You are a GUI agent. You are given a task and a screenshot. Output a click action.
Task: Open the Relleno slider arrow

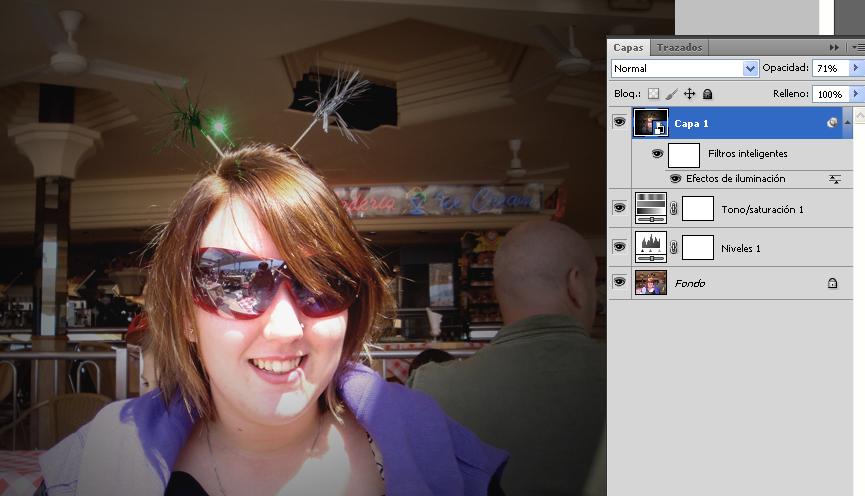pyautogui.click(x=855, y=94)
